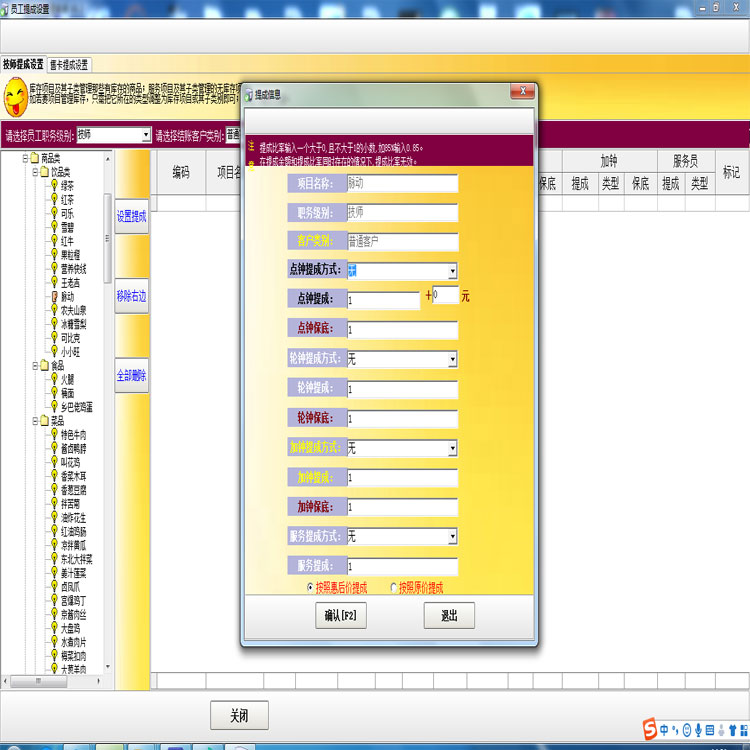Open the 加钟提成方式 dropdown
750x750 pixels.
[452, 448]
